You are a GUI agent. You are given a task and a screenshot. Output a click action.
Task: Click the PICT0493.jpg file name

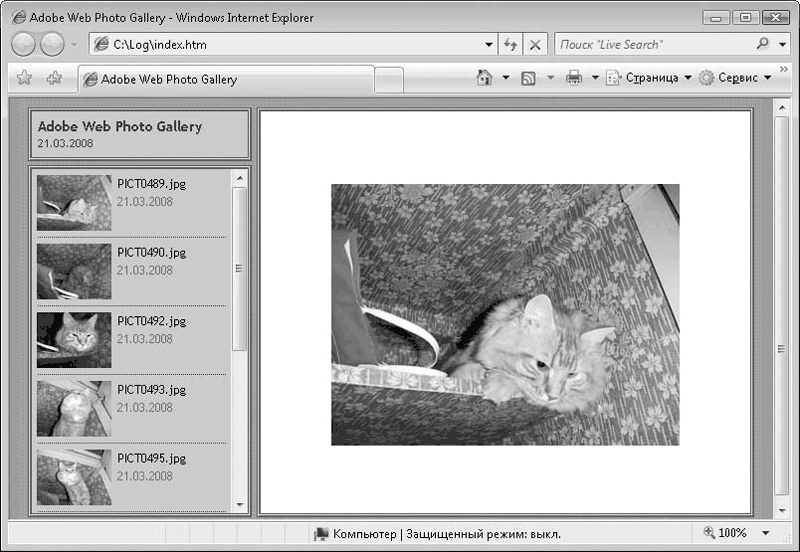152,390
